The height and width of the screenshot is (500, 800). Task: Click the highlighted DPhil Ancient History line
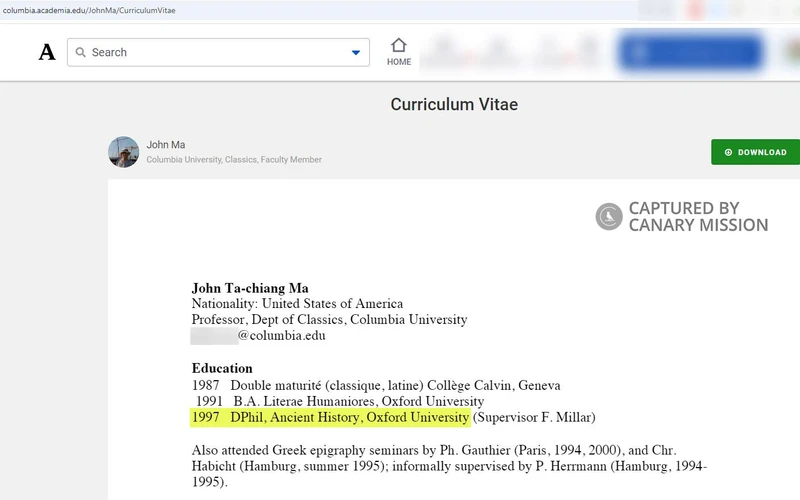[x=330, y=417]
